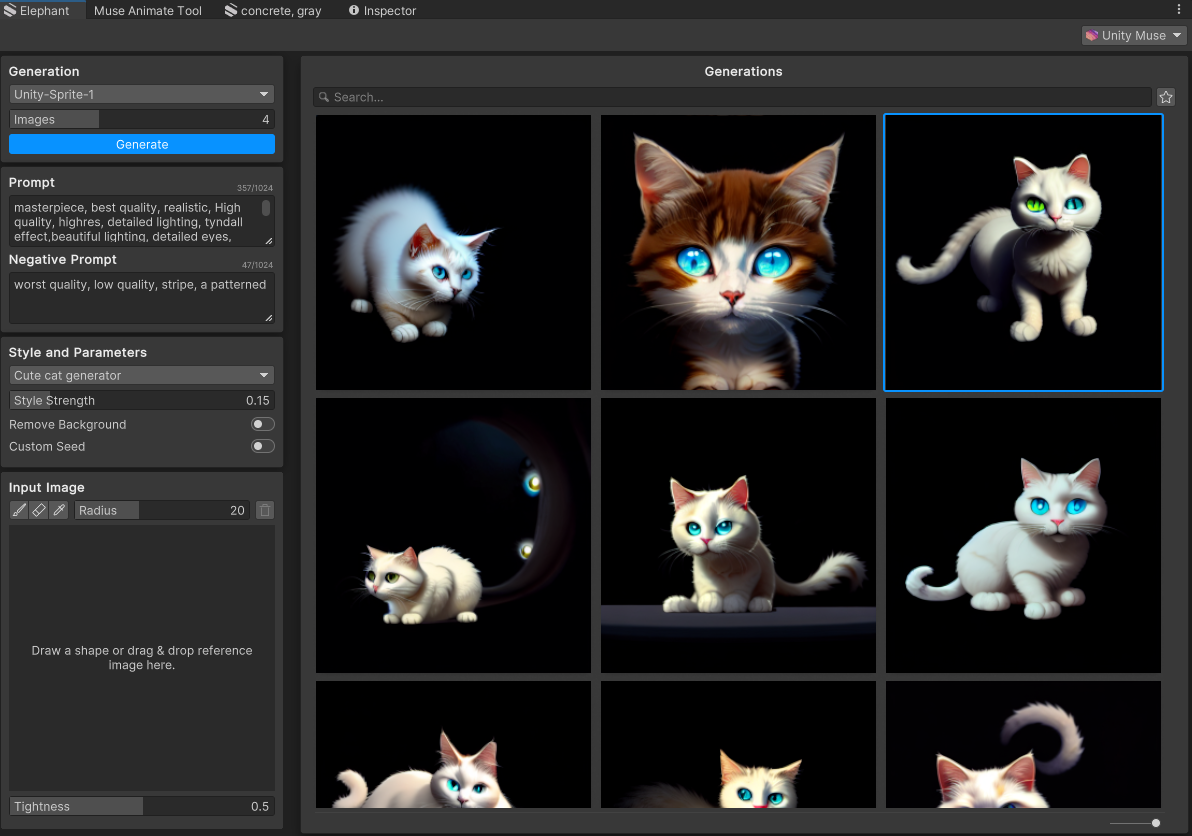Click the Prompt text area scrollbar

[266, 207]
